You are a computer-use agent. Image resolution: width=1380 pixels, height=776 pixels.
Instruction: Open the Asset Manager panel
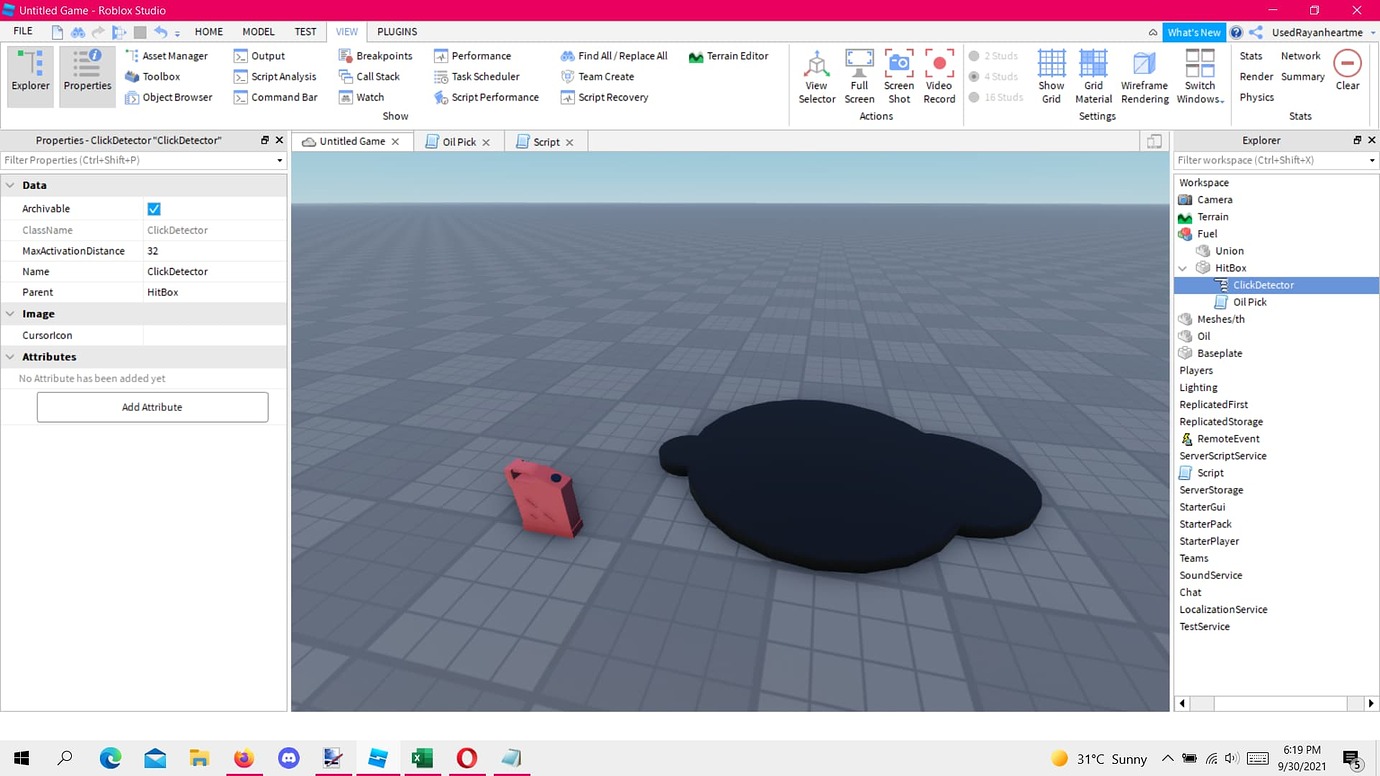(x=166, y=56)
